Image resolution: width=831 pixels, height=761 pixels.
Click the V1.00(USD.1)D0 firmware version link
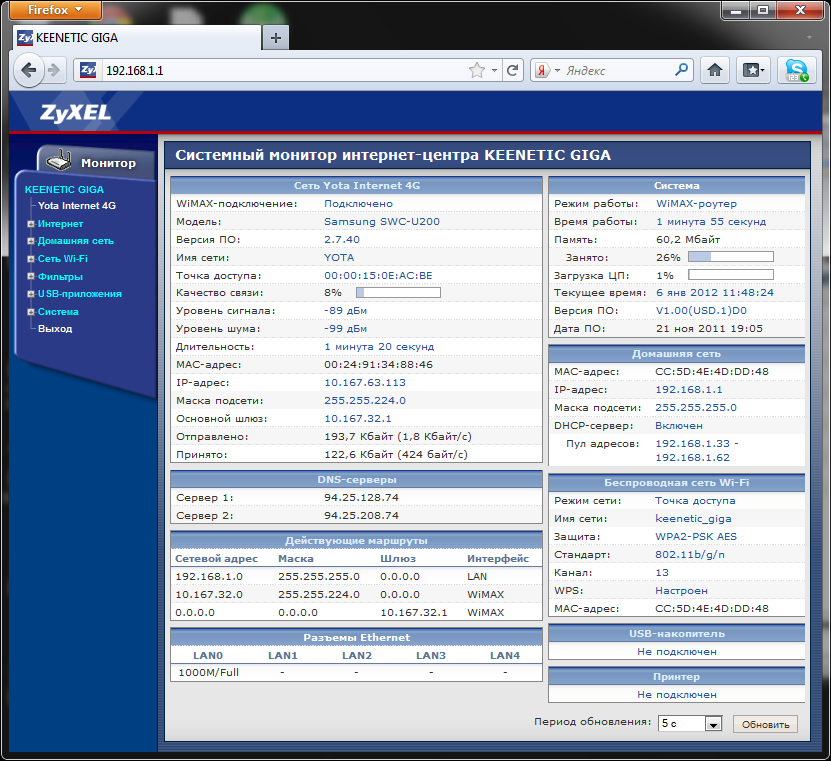click(x=701, y=311)
